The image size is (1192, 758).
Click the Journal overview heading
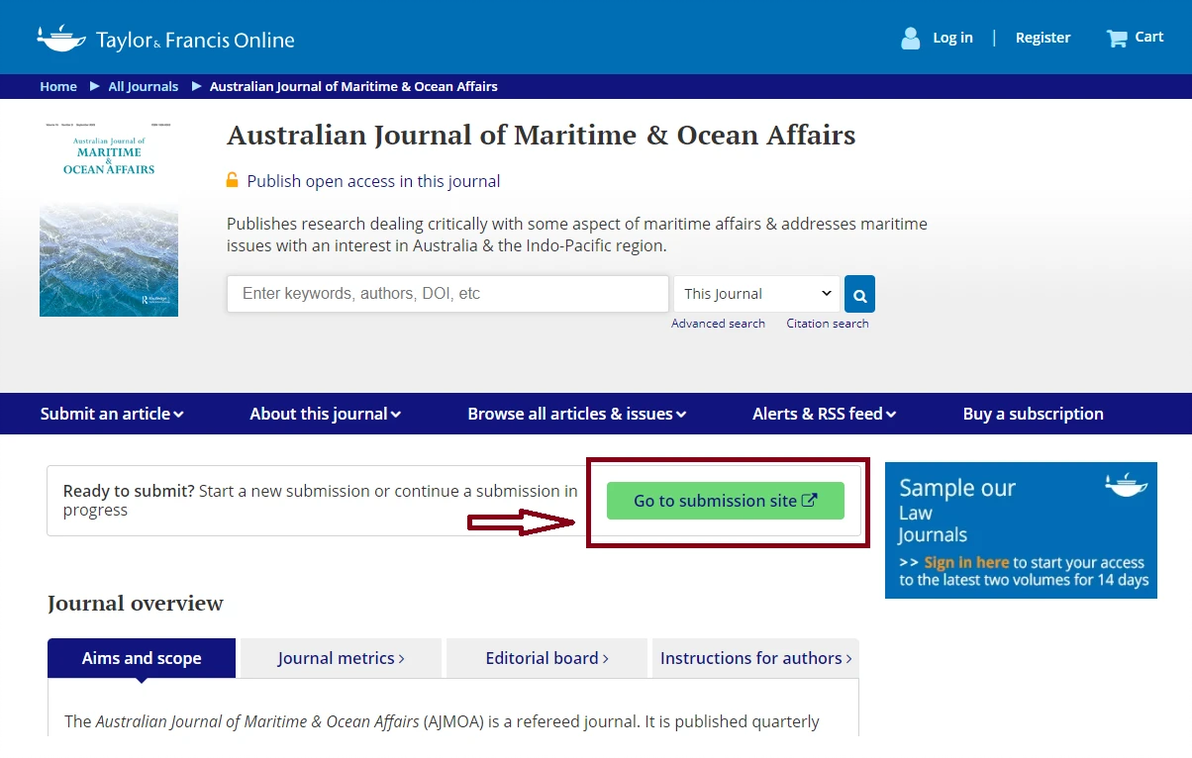[x=135, y=604]
